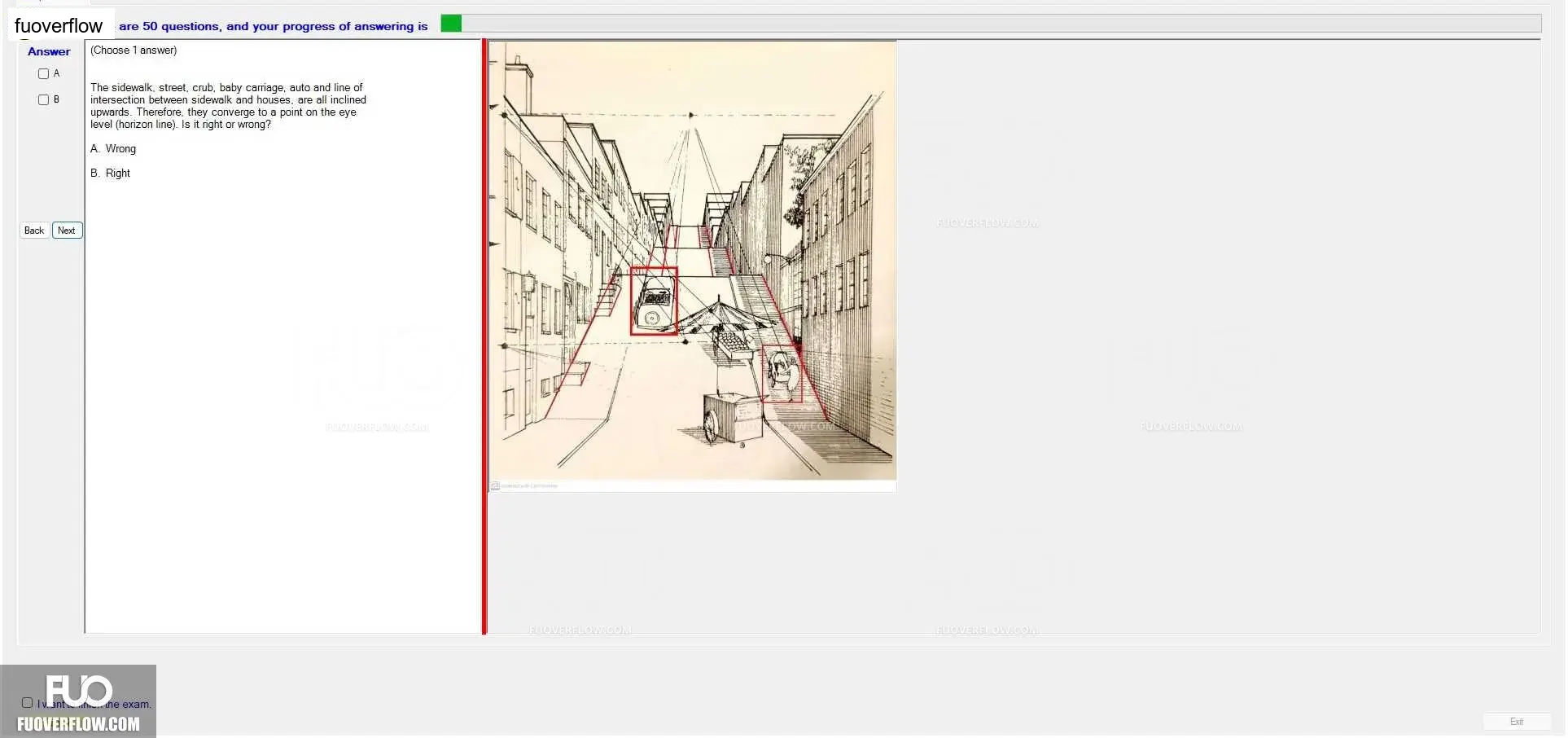Click the green answering progress bar
Image resolution: width=1568 pixels, height=738 pixels.
[990, 24]
